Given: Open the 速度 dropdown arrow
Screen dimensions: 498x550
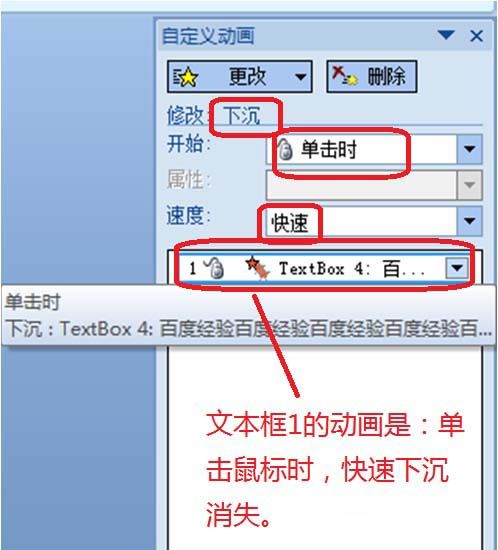Looking at the screenshot, I should pos(470,221).
